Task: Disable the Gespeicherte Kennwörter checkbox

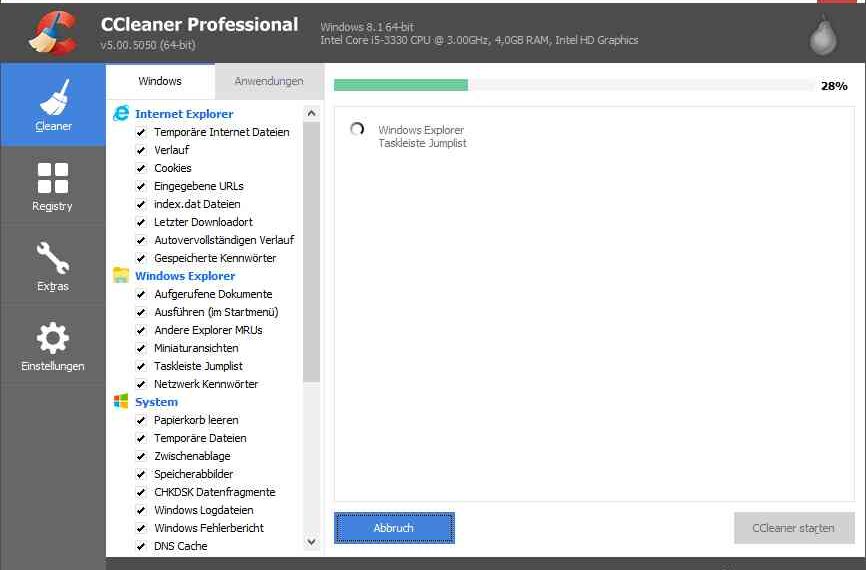Action: (x=141, y=258)
